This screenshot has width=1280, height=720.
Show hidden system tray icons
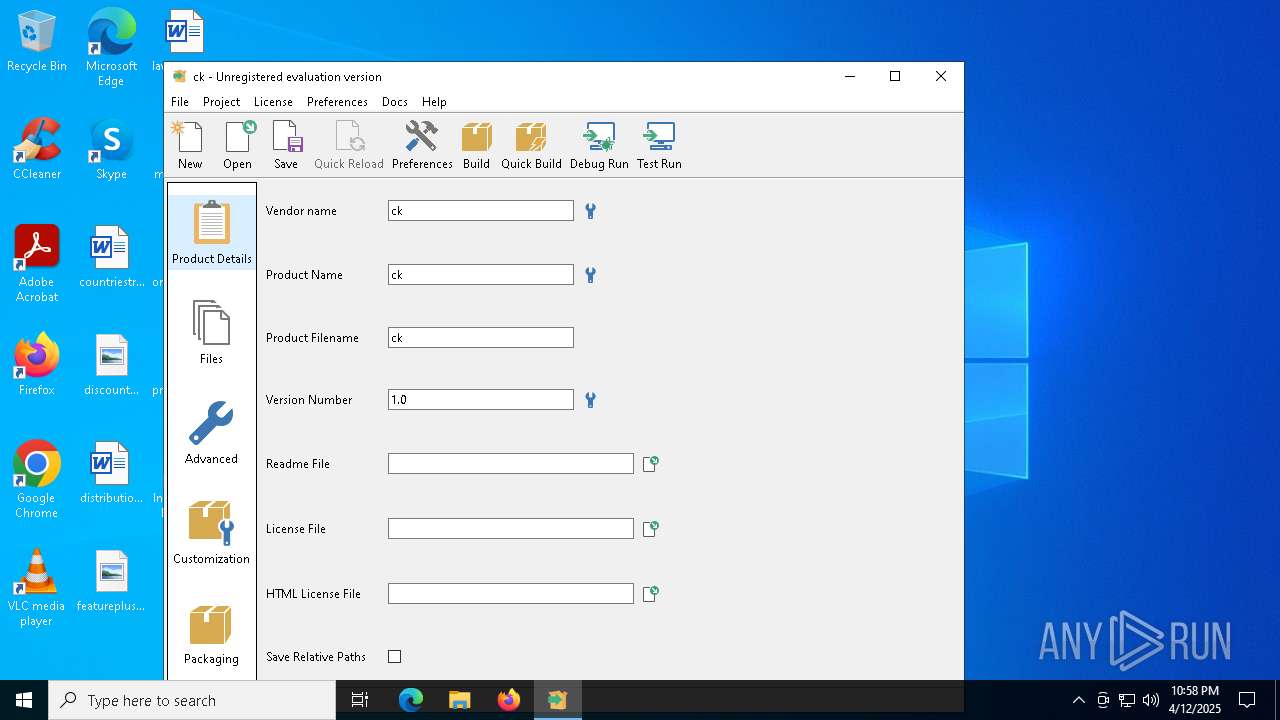tap(1078, 700)
